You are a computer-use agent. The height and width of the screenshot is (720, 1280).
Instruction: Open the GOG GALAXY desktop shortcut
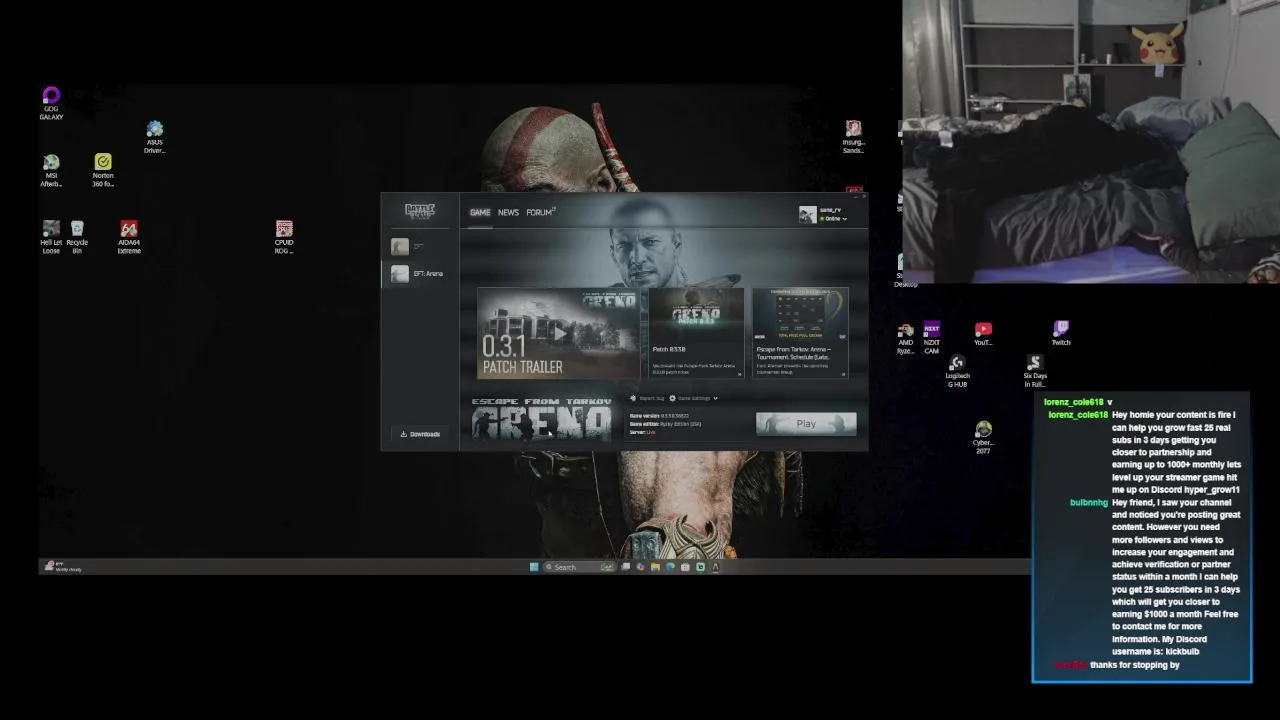51,103
